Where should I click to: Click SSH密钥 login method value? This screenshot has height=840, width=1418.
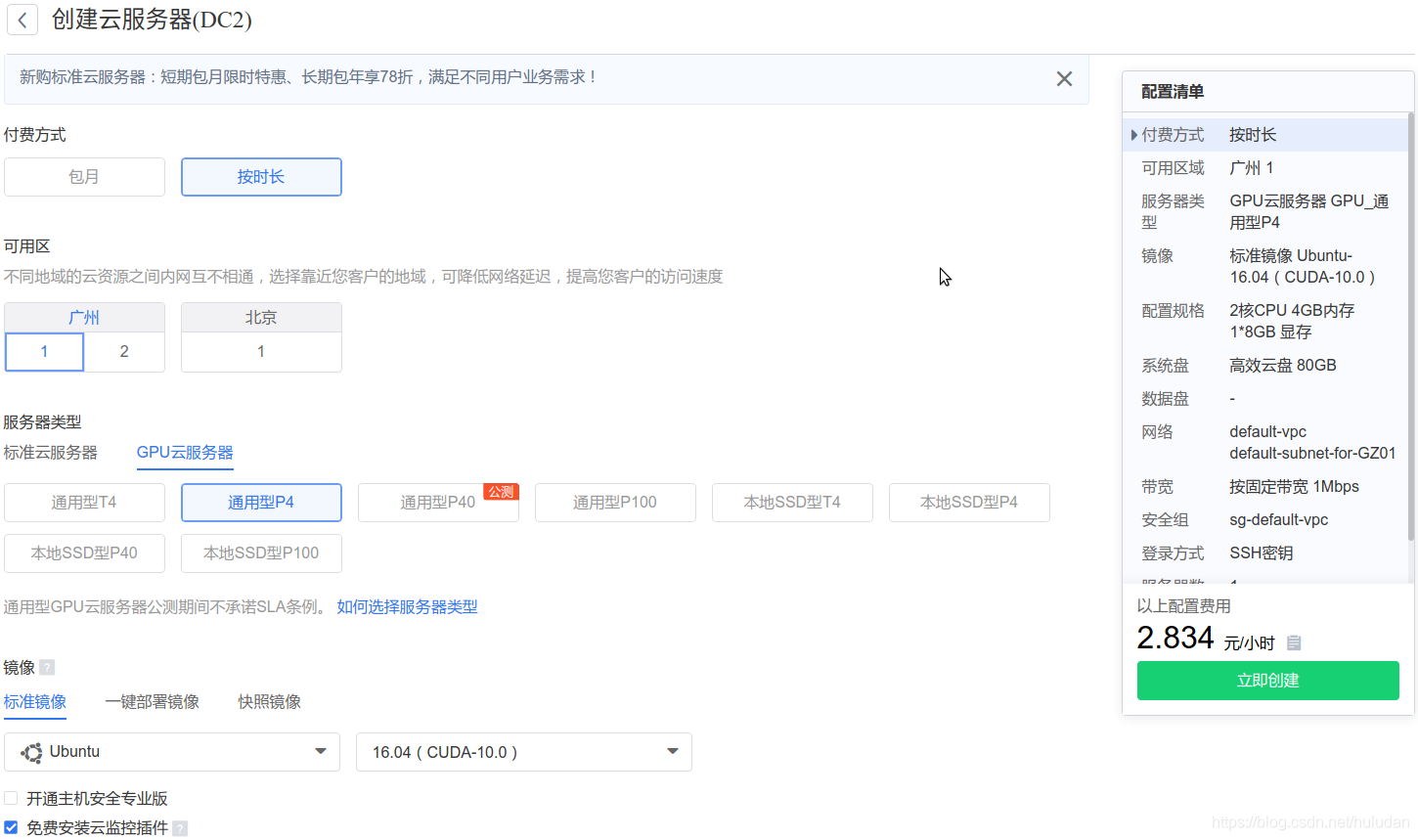point(1262,553)
